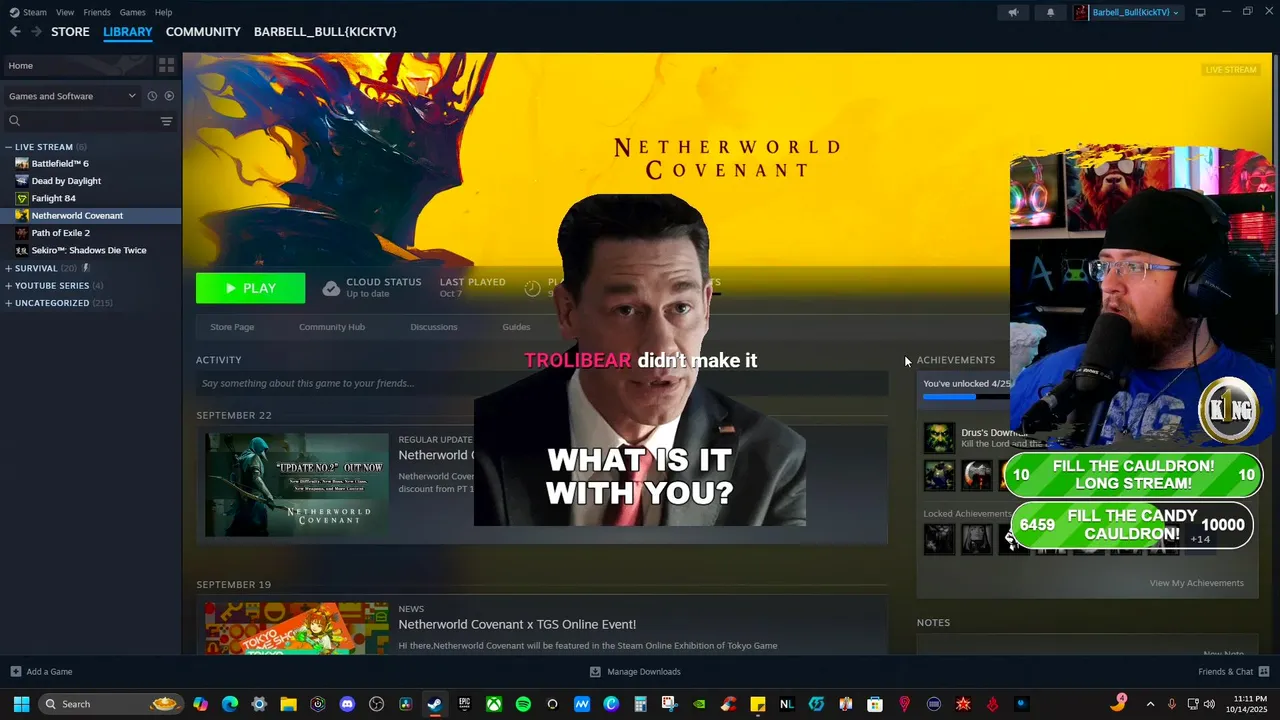The image size is (1280, 720).
Task: Open first locked achievement icon
Action: tap(939, 539)
